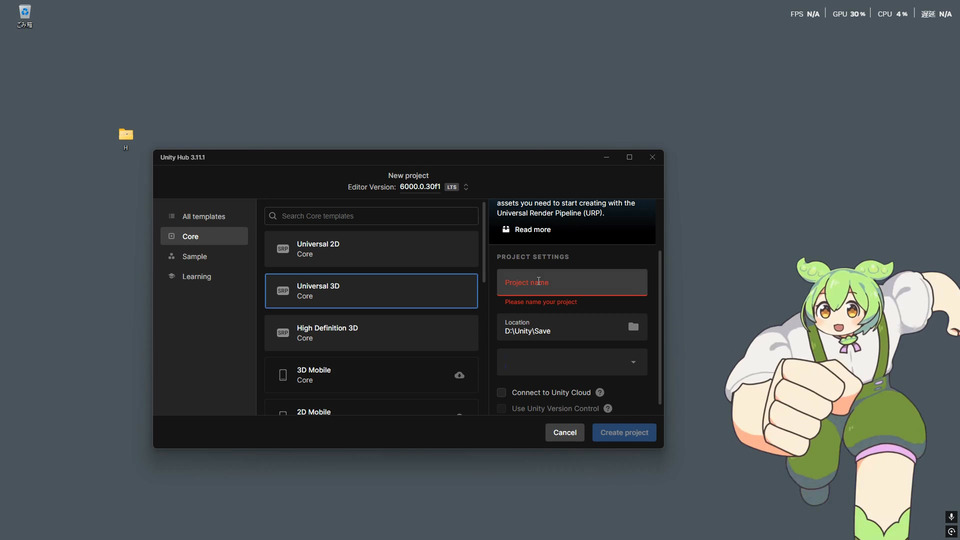This screenshot has height=540, width=960.
Task: Enable Connect to Unity Cloud checkbox
Action: (x=501, y=392)
